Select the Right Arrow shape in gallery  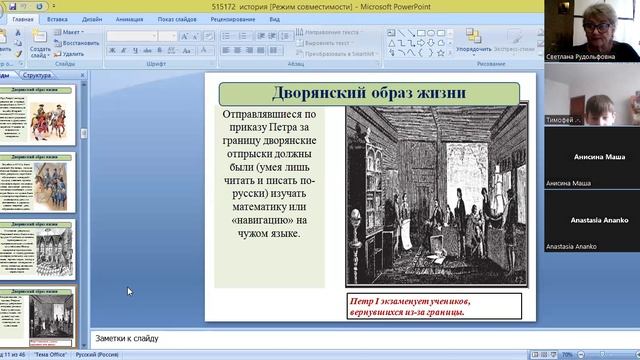[421, 43]
